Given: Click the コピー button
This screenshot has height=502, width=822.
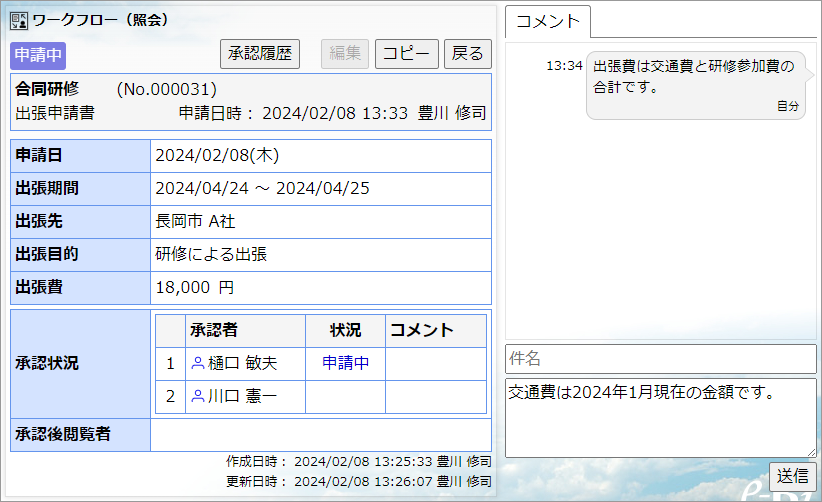Looking at the screenshot, I should pyautogui.click(x=406, y=53).
